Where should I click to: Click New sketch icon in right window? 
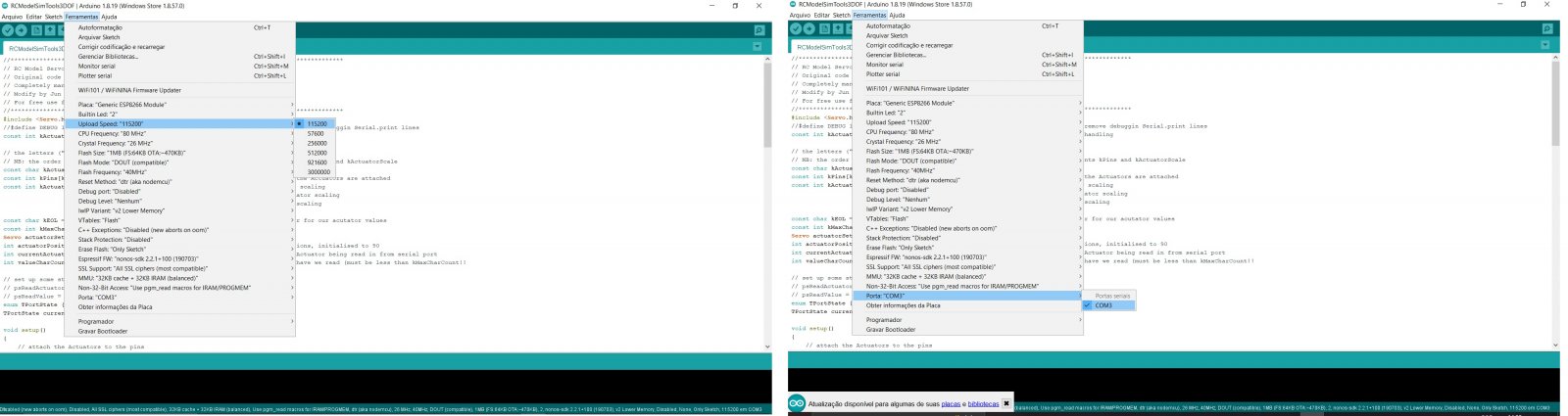coord(824,28)
